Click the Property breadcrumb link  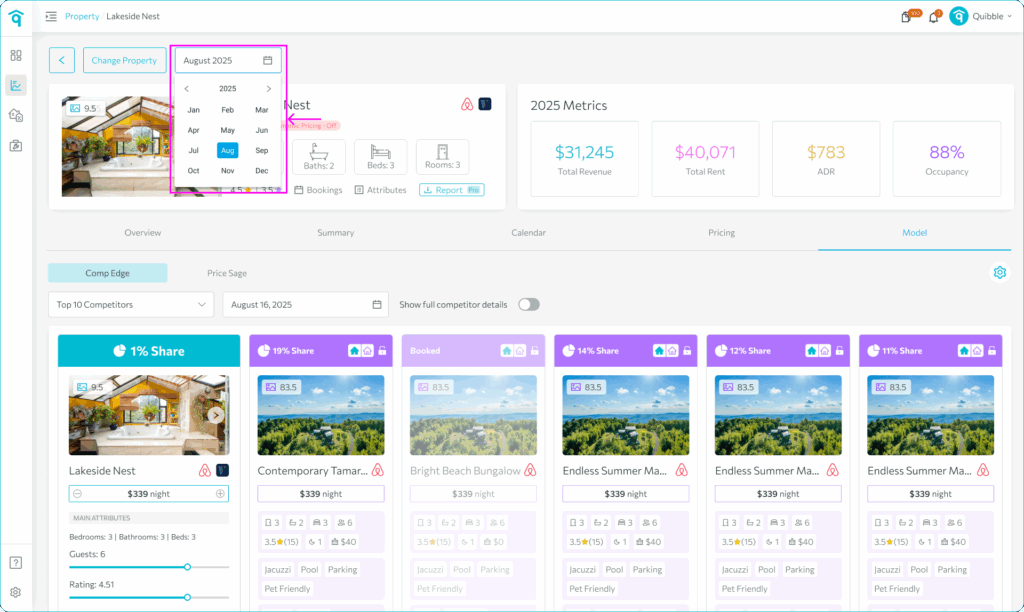[x=82, y=16]
